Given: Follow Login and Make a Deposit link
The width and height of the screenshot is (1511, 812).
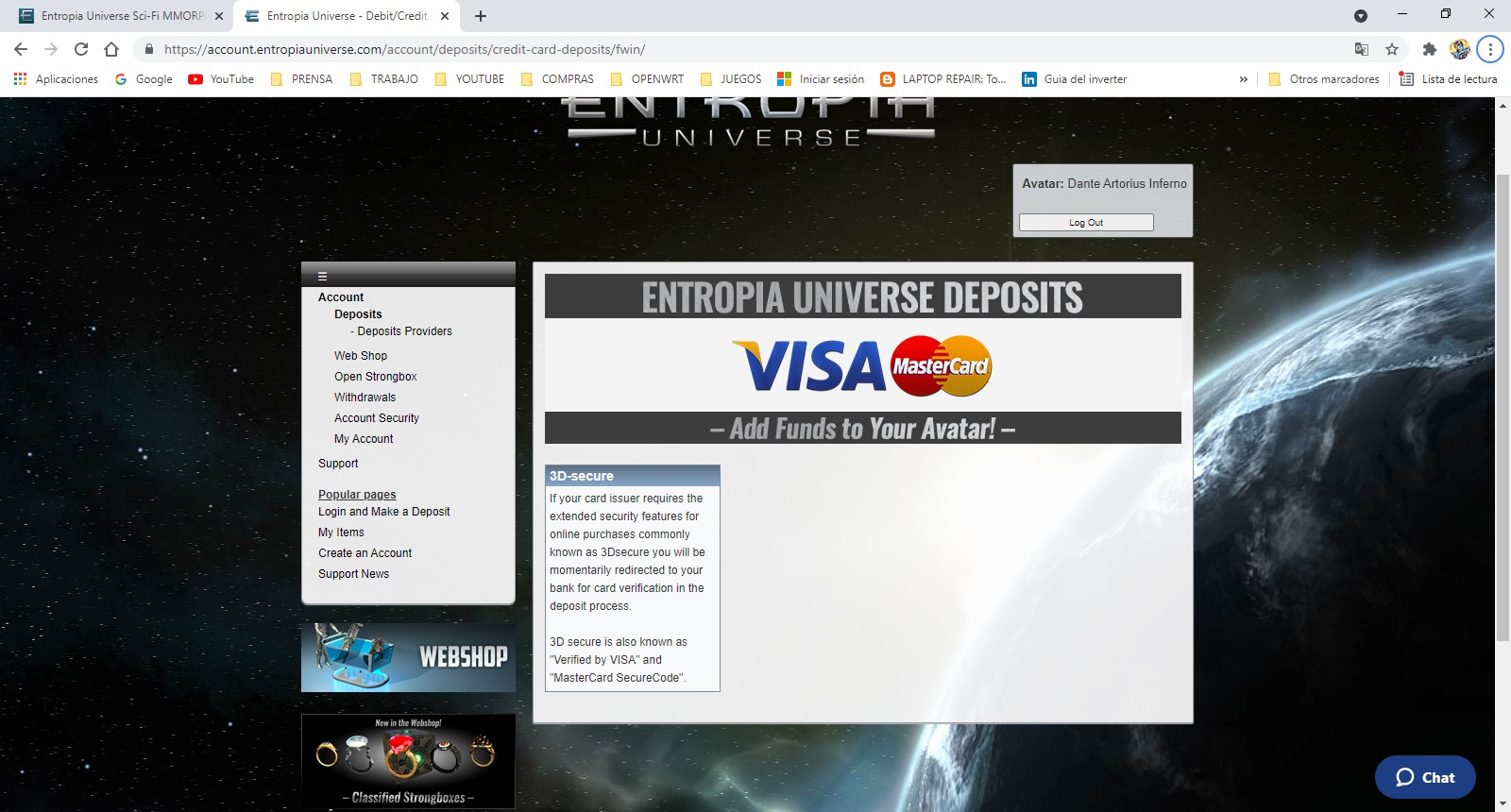Looking at the screenshot, I should click(383, 512).
